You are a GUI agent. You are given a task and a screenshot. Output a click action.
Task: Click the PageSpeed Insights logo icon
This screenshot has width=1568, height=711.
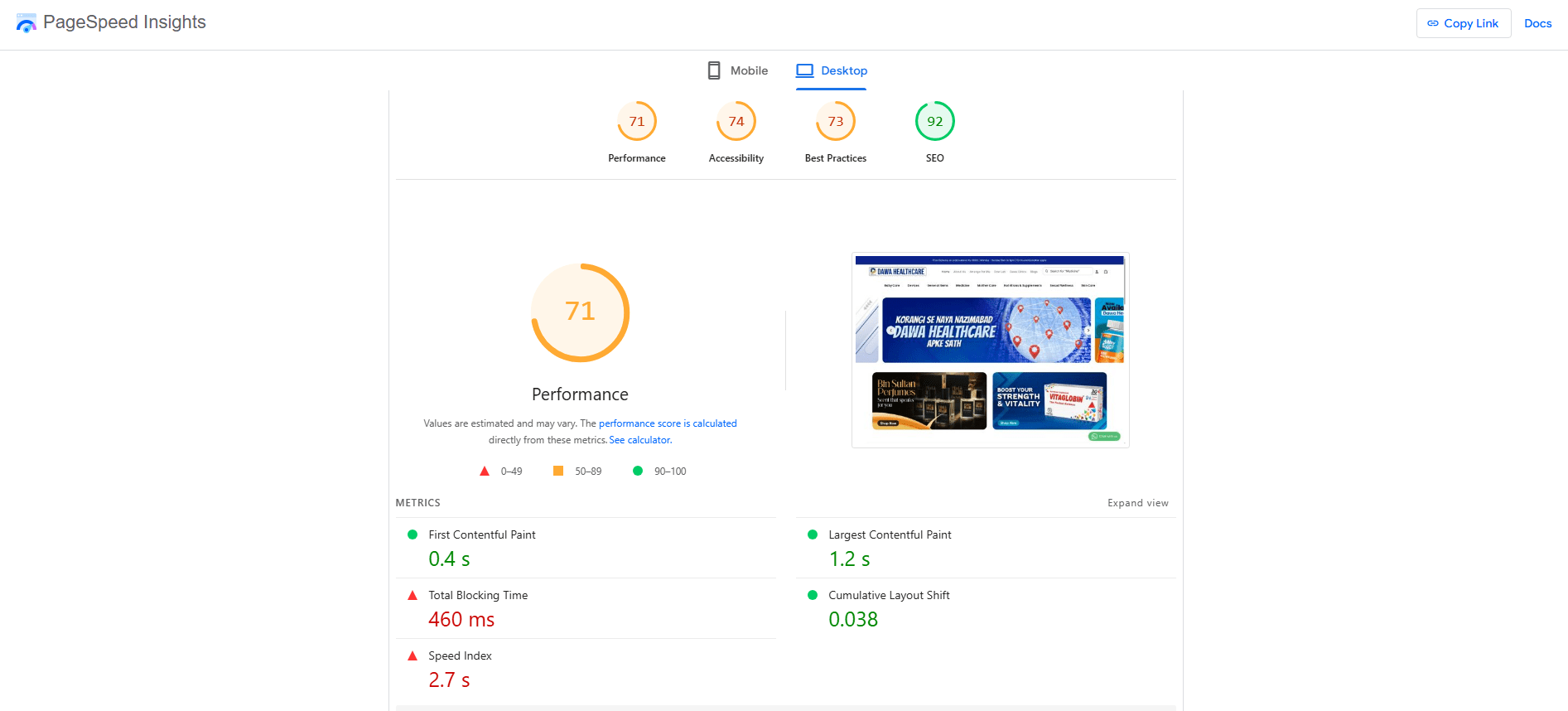click(26, 23)
